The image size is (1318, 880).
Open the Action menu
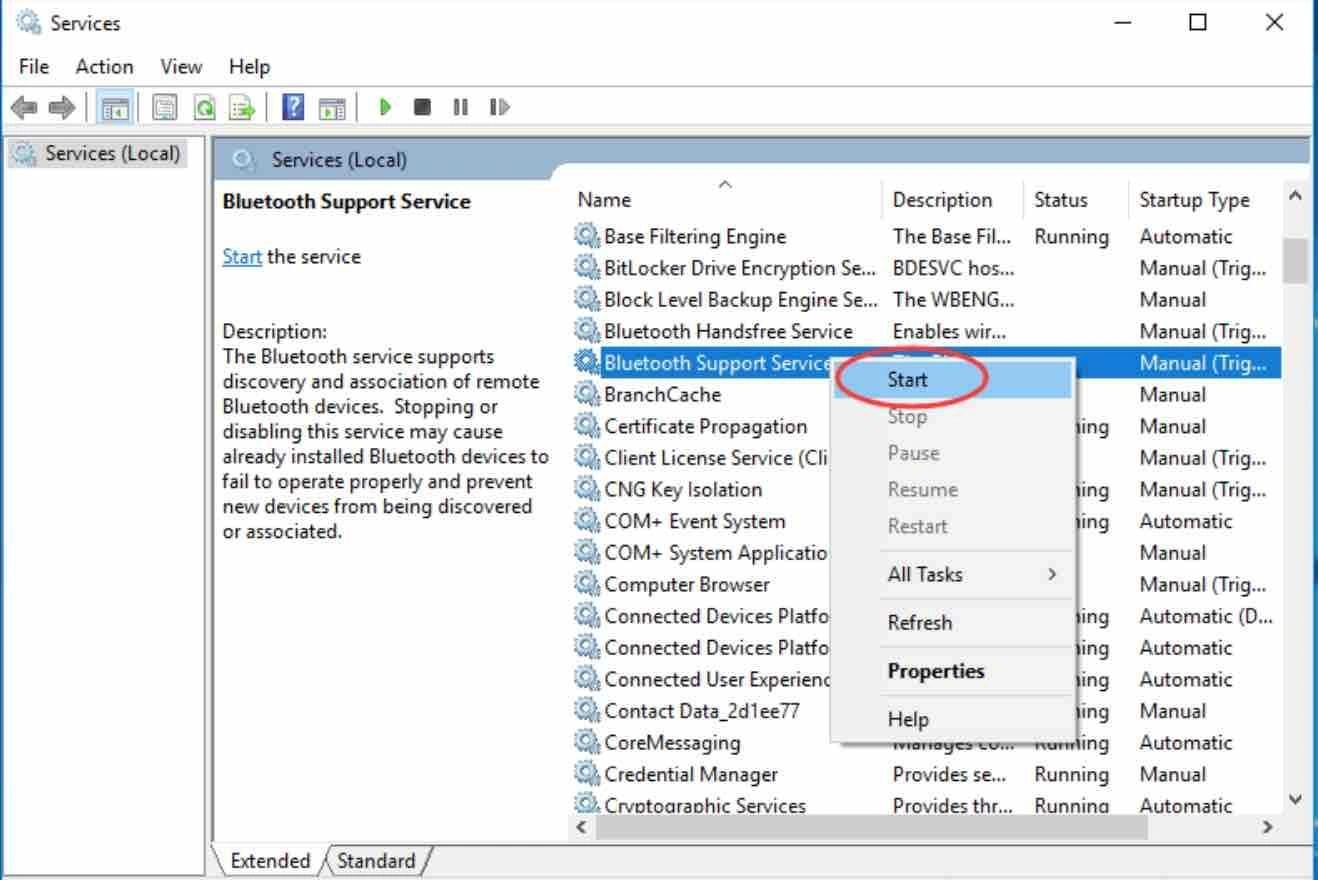(104, 67)
